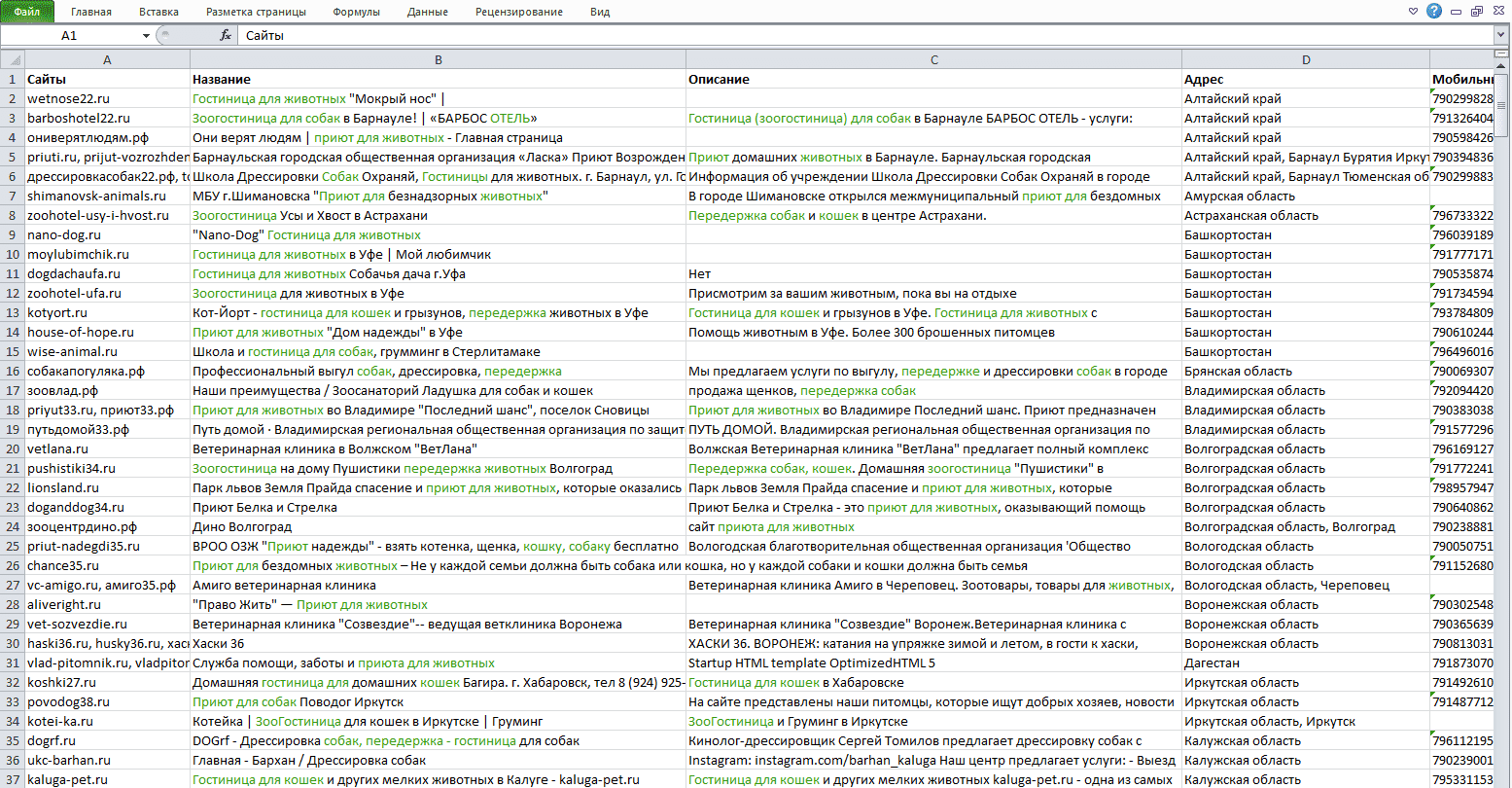Click header cell Название
The height and width of the screenshot is (788, 1512).
click(x=438, y=79)
